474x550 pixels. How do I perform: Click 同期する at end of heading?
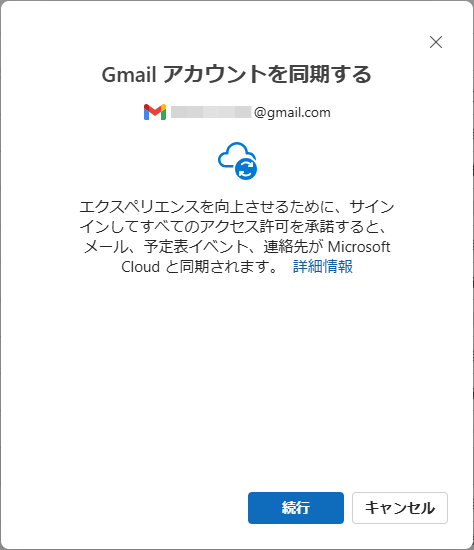pyautogui.click(x=330, y=74)
